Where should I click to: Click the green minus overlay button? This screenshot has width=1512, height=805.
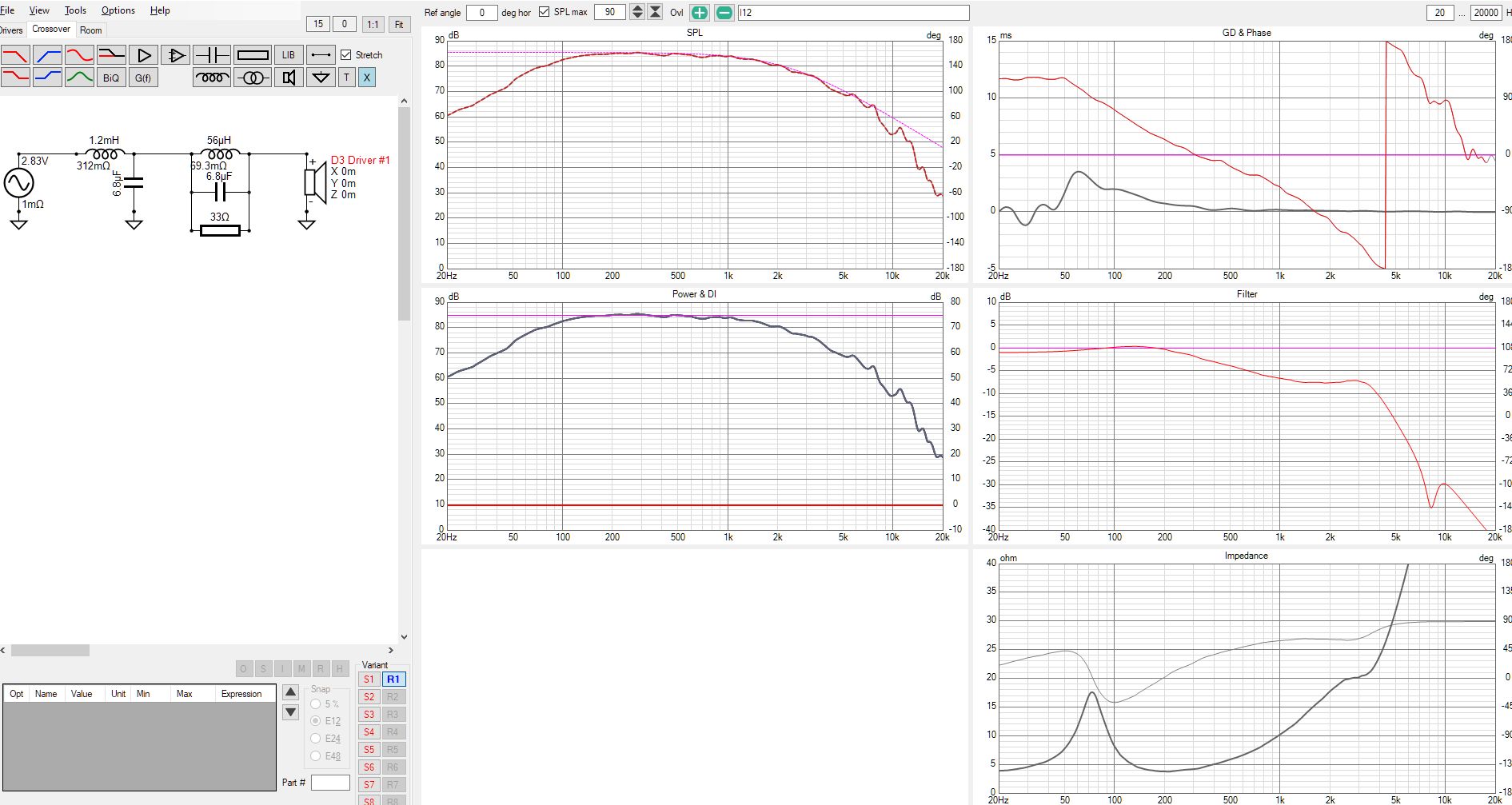click(x=724, y=13)
